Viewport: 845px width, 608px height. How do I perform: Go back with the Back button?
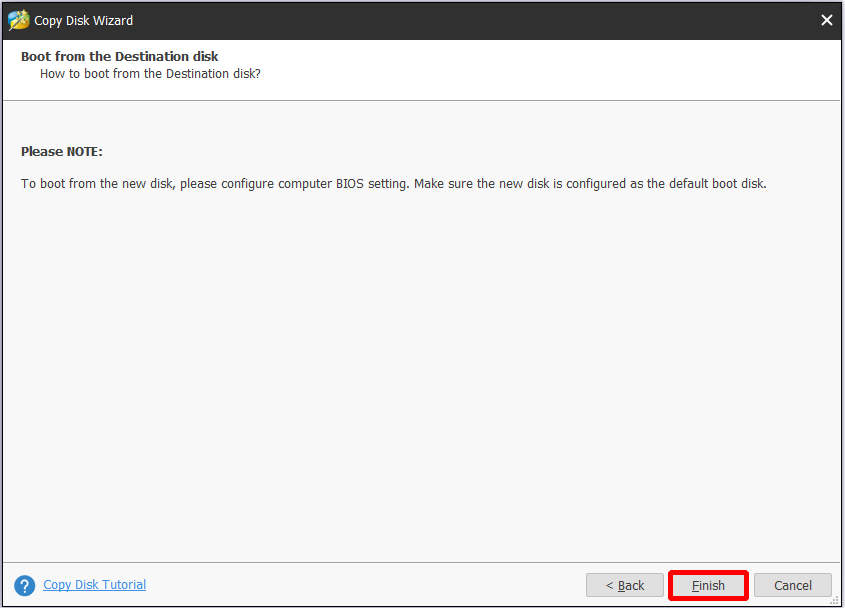(x=625, y=585)
